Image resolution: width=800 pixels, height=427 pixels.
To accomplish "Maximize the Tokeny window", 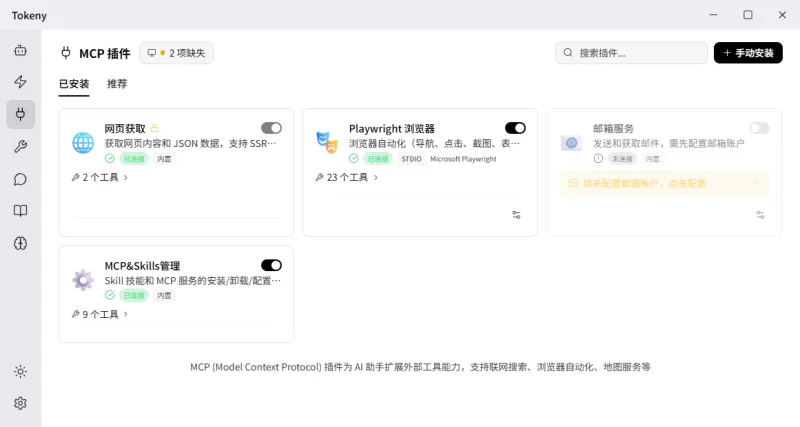I will [x=747, y=15].
